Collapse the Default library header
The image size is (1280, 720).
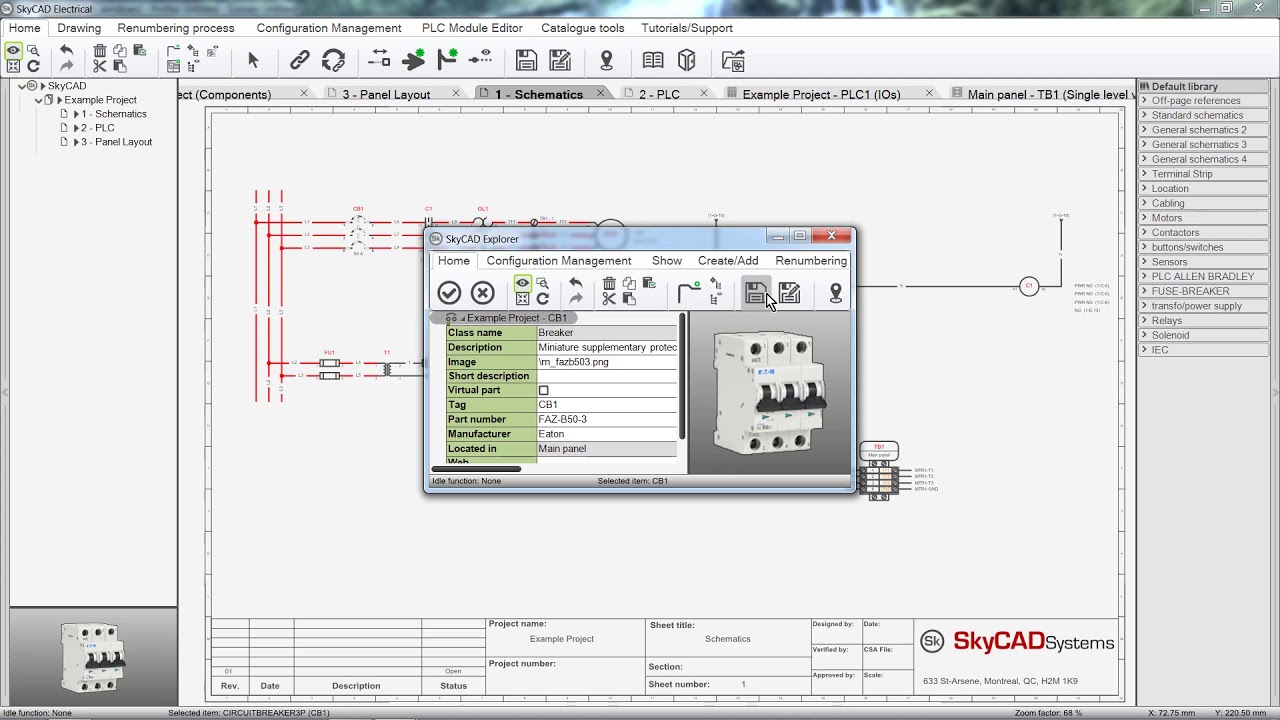pyautogui.click(x=1203, y=86)
